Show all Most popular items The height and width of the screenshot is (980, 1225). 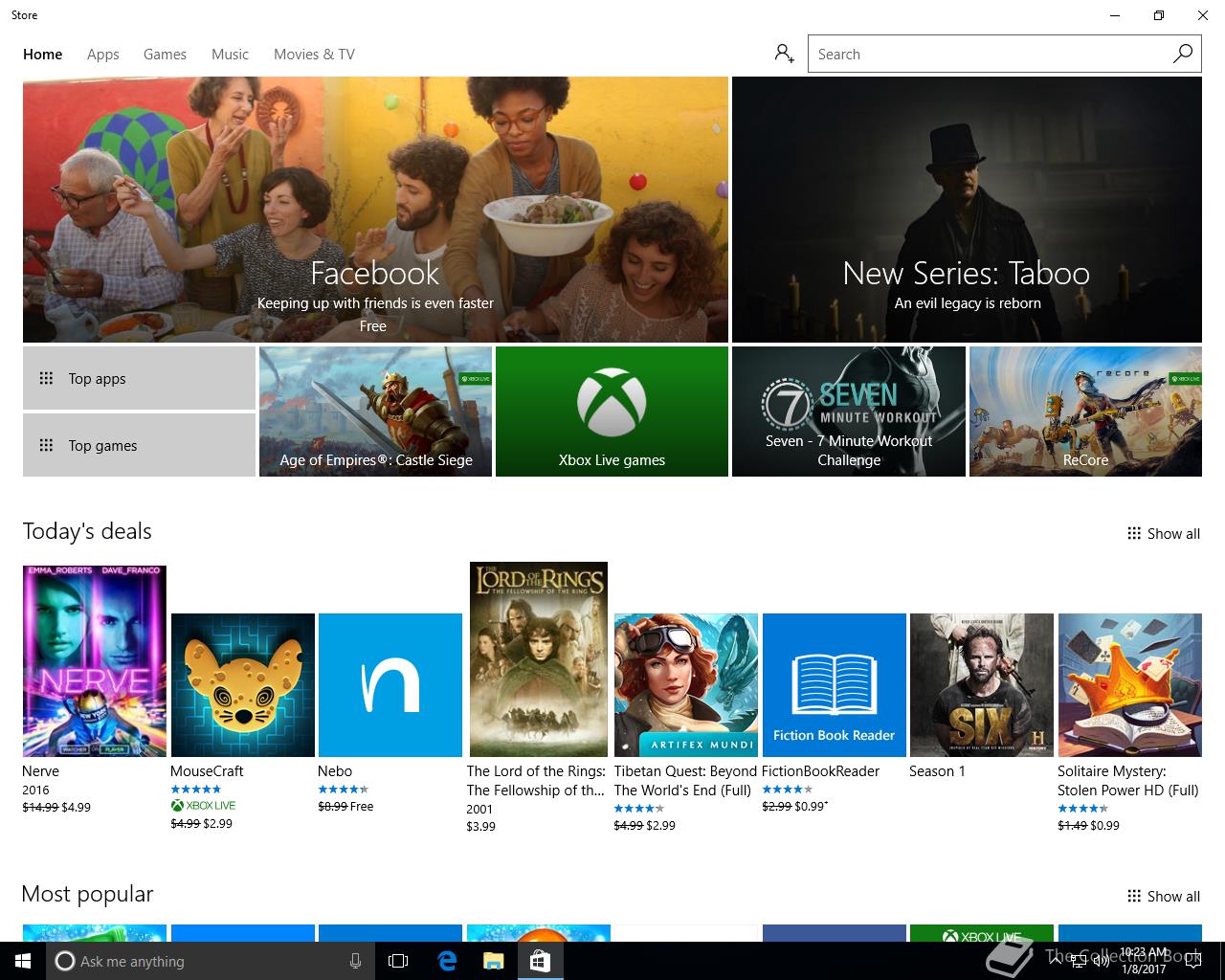click(x=1163, y=897)
